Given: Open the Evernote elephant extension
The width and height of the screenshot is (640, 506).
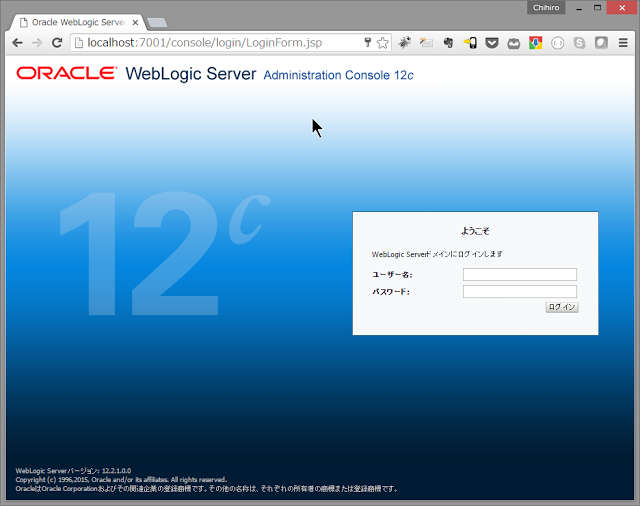Looking at the screenshot, I should (448, 42).
